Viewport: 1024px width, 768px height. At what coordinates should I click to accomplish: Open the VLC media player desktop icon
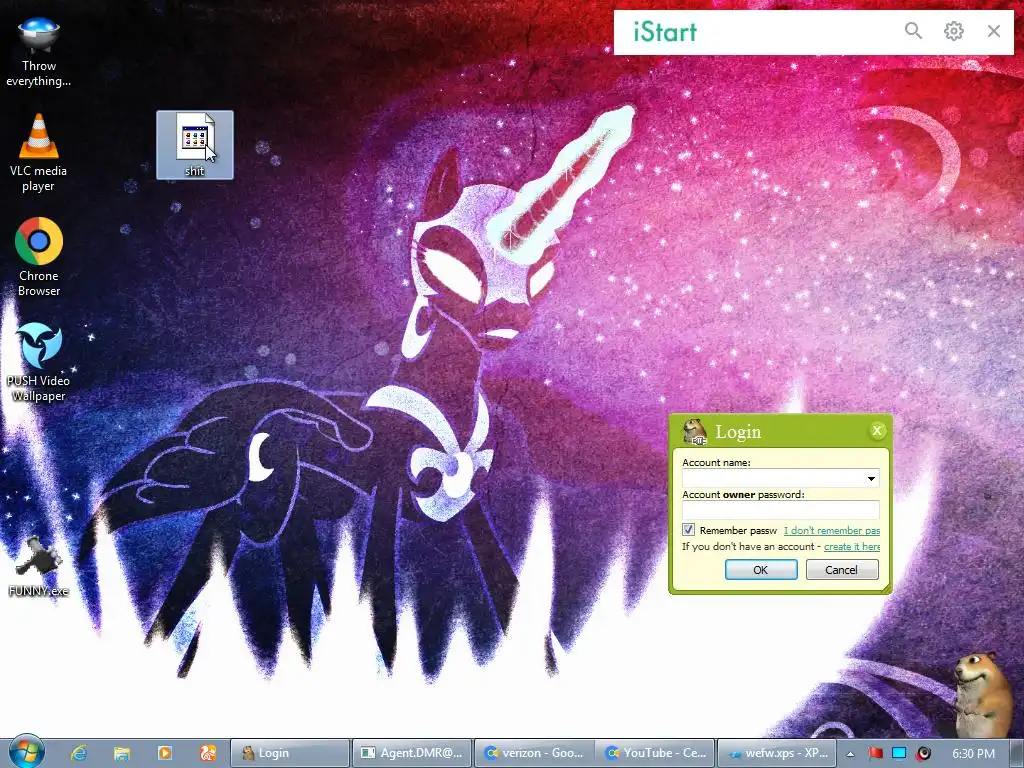pos(39,153)
